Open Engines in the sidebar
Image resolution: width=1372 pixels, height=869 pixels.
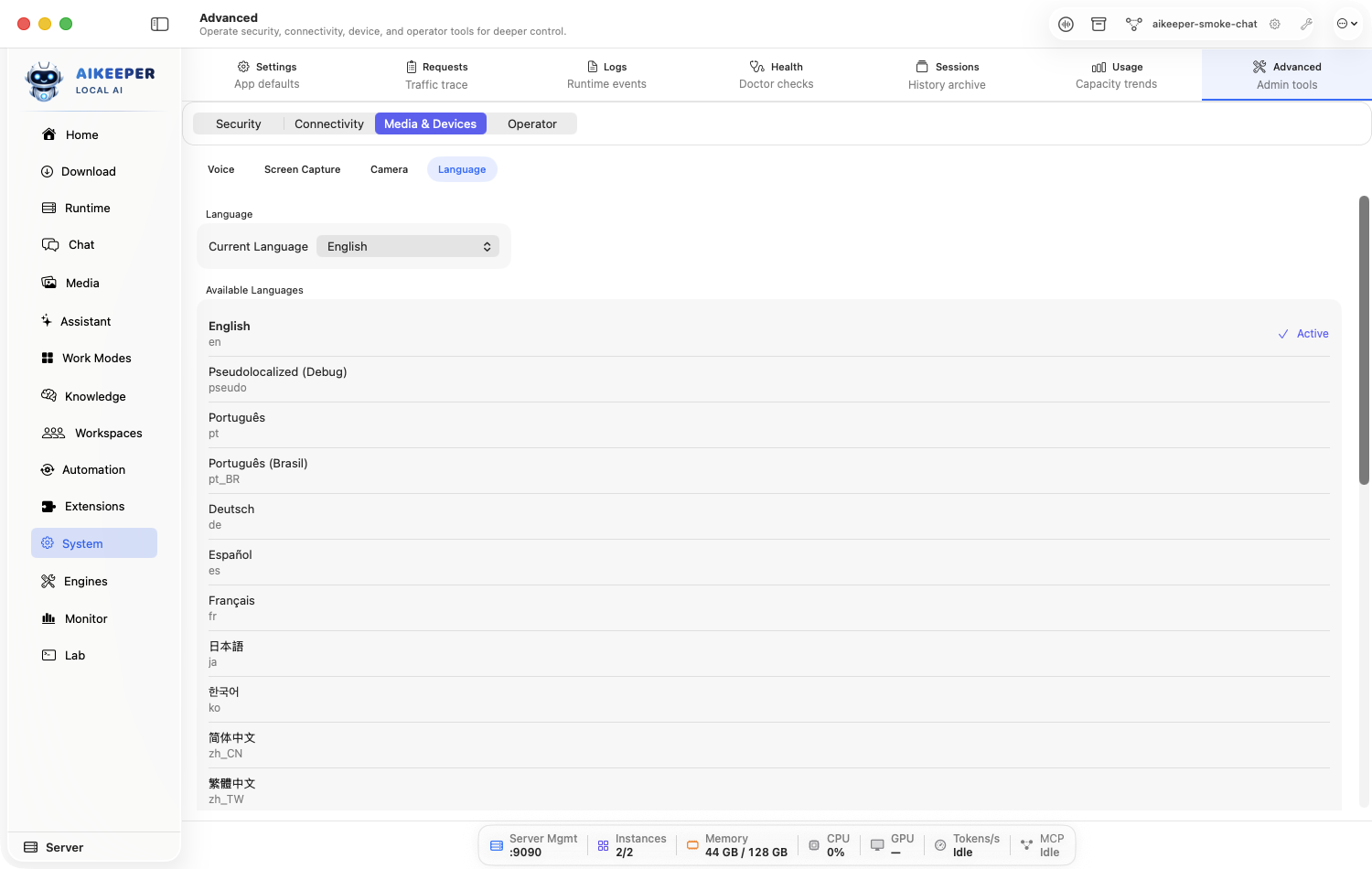point(93,581)
